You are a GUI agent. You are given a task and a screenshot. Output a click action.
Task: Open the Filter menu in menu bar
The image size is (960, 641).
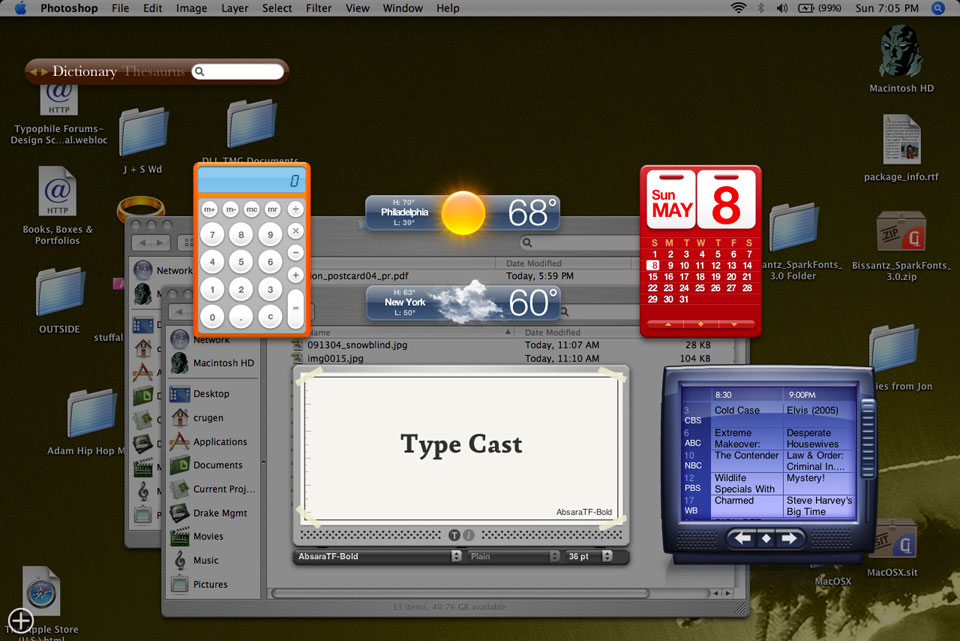(319, 8)
